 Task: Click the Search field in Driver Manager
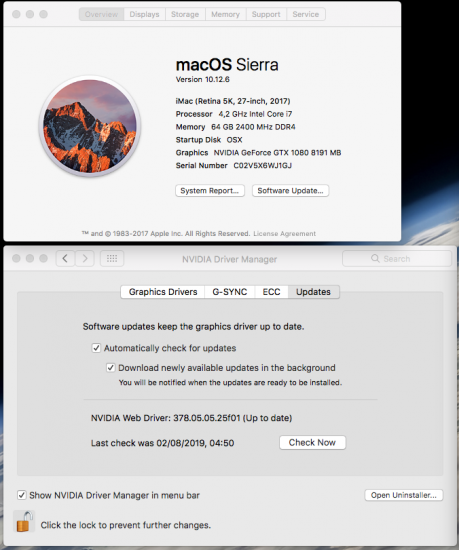[397, 259]
